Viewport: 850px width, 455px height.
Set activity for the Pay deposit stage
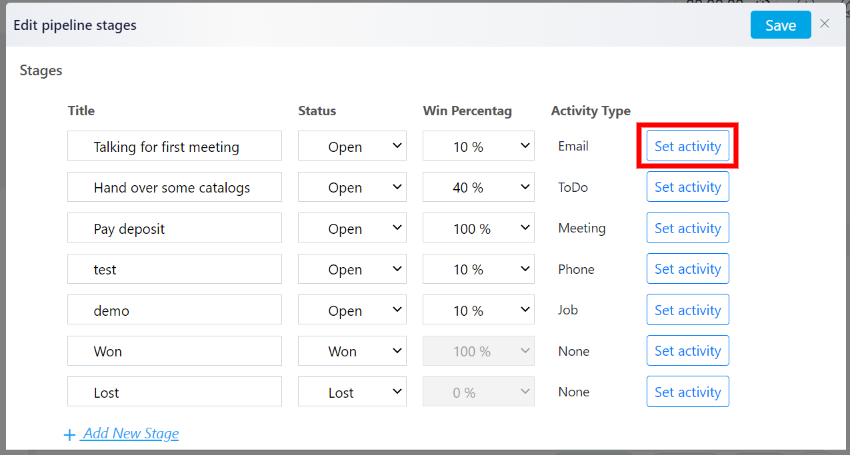point(687,228)
